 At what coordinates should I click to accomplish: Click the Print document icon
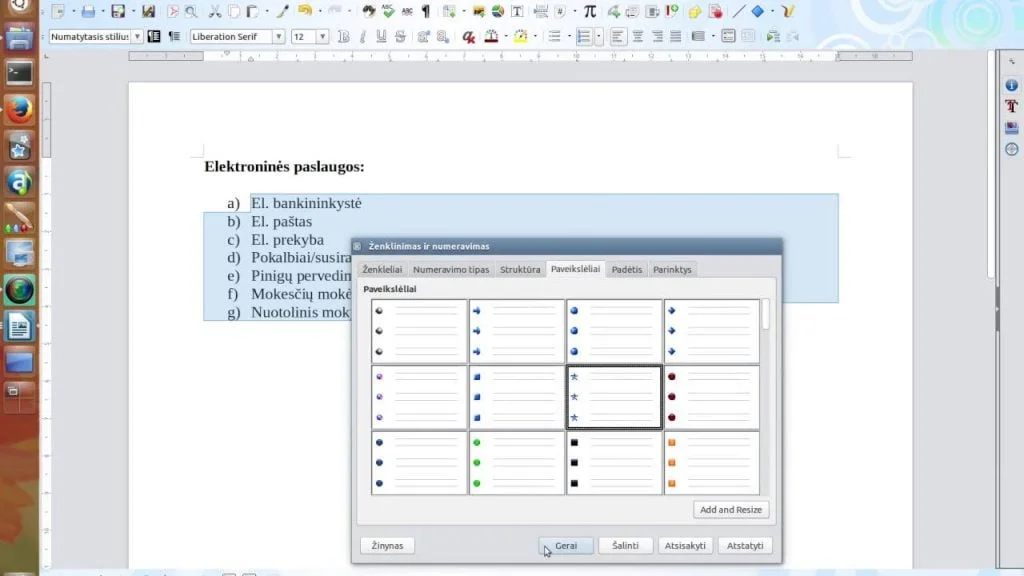click(88, 12)
